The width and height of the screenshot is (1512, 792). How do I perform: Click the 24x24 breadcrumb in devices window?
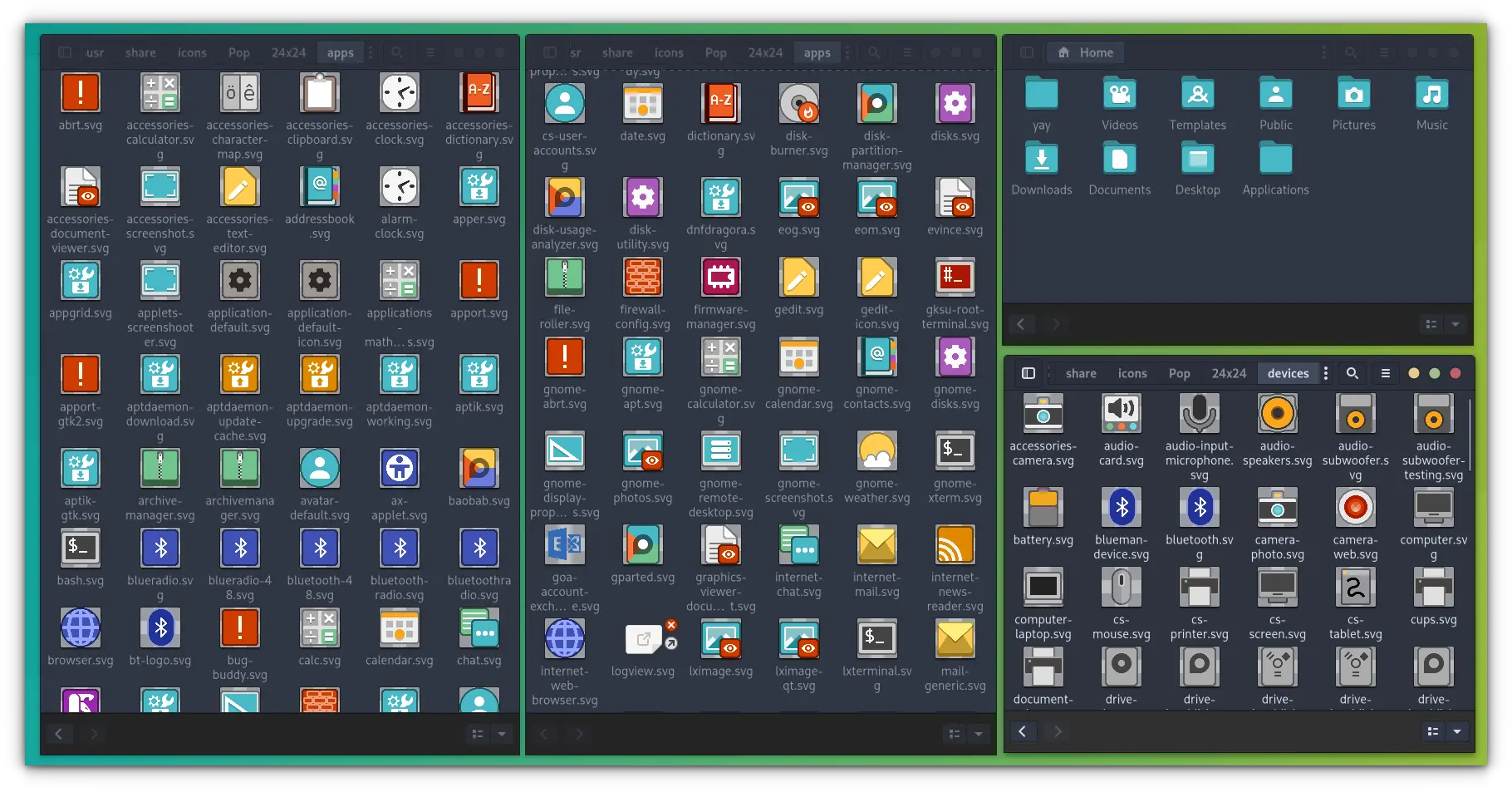click(1229, 373)
